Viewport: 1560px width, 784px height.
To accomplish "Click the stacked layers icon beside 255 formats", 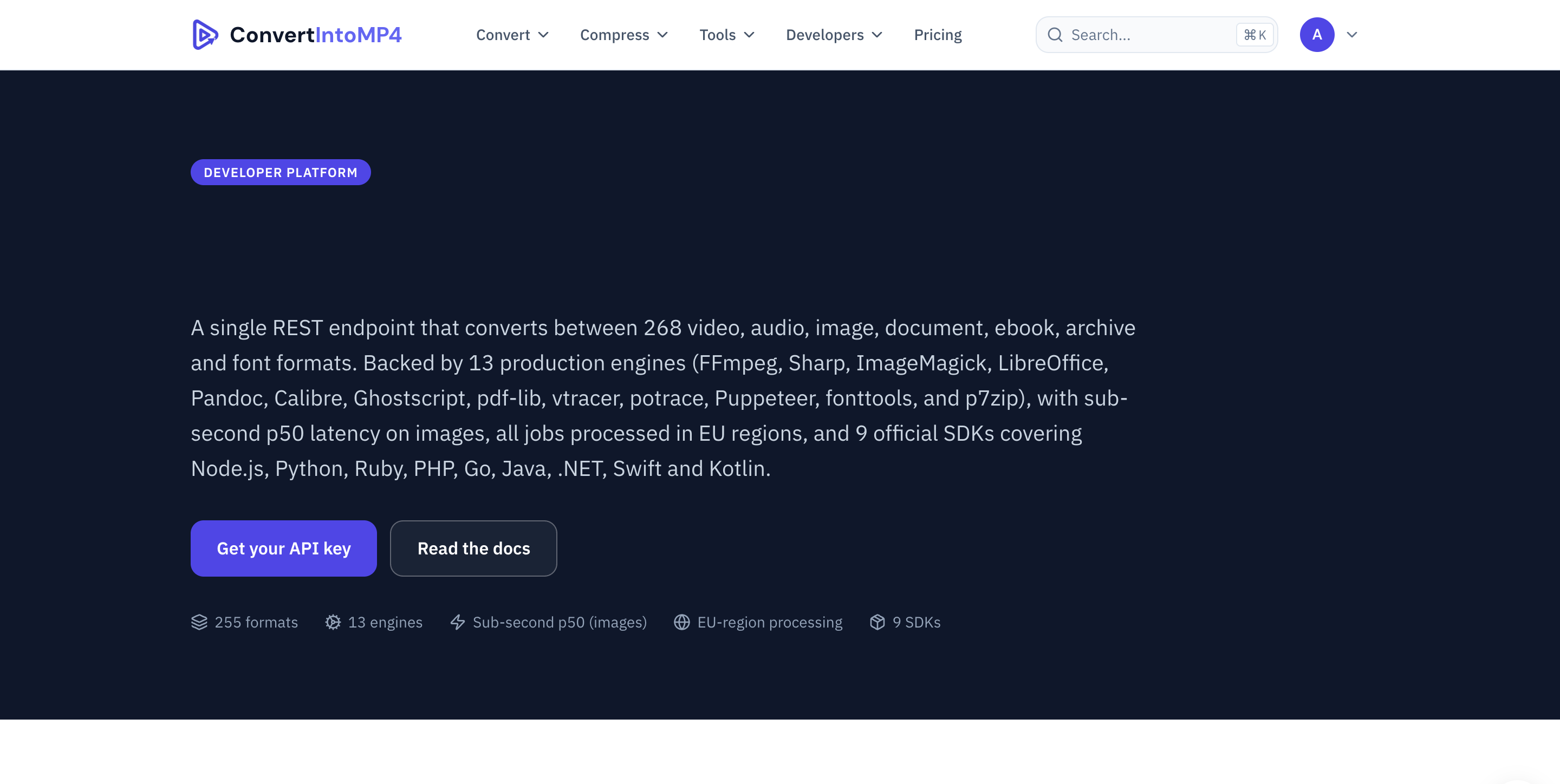I will click(199, 622).
